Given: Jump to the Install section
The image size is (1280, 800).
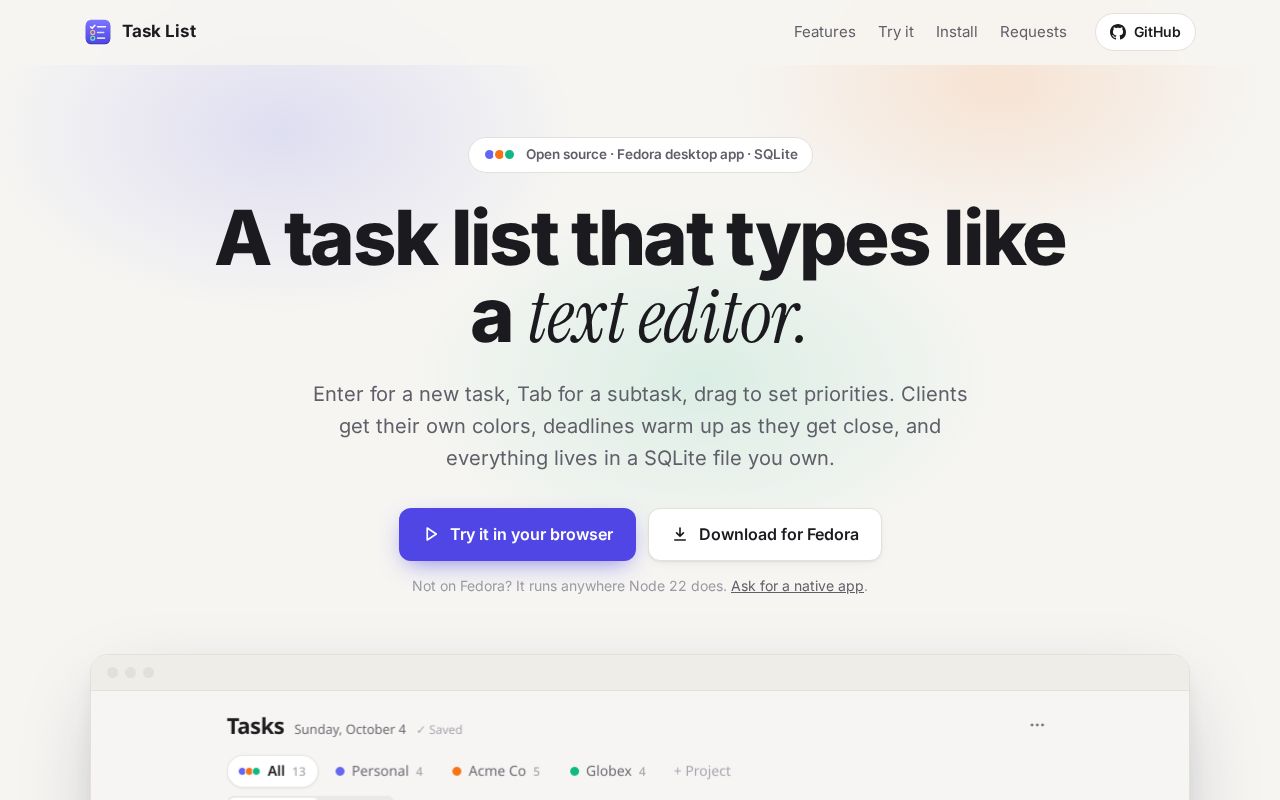Looking at the screenshot, I should point(957,32).
